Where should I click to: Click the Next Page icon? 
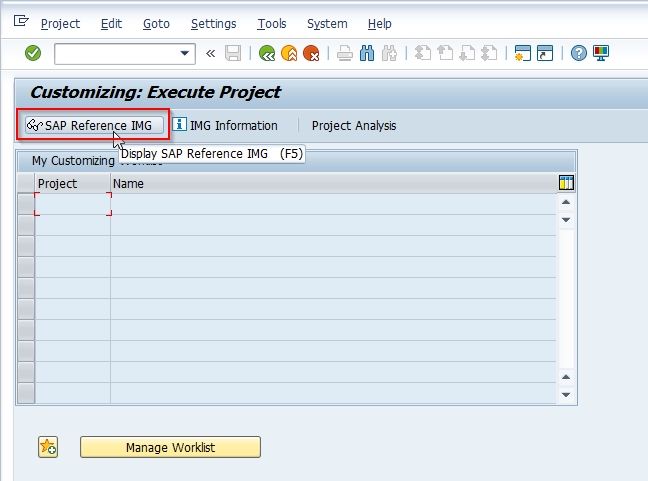(467, 53)
